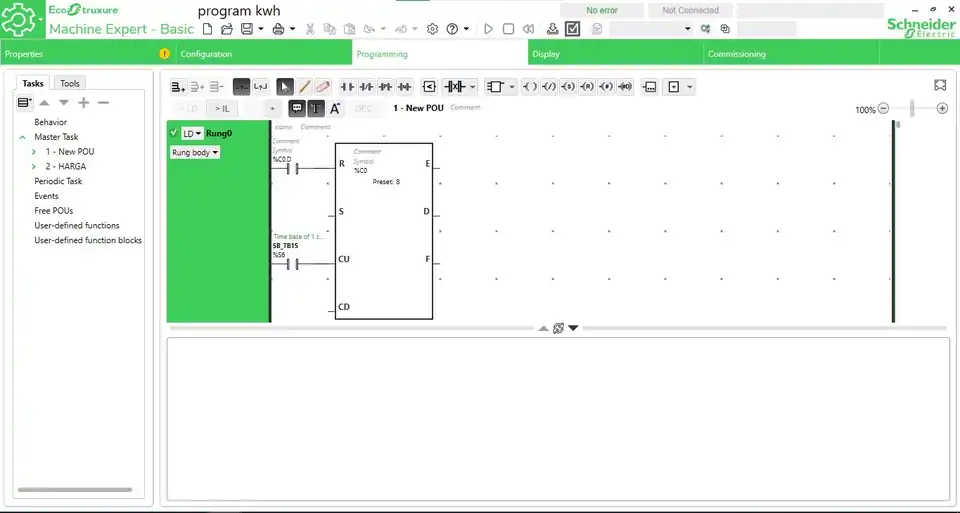Open the Properties tab
The height and width of the screenshot is (513, 960).
pos(88,54)
